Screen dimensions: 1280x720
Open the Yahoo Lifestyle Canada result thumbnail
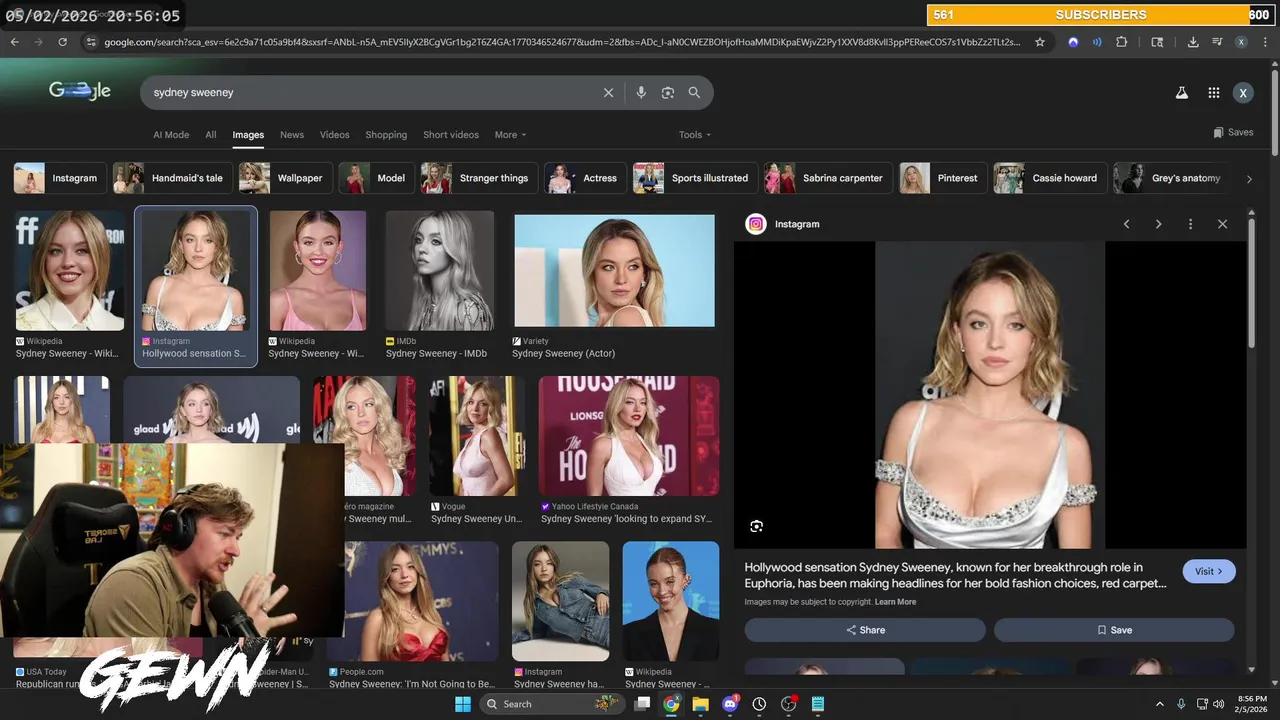click(628, 436)
